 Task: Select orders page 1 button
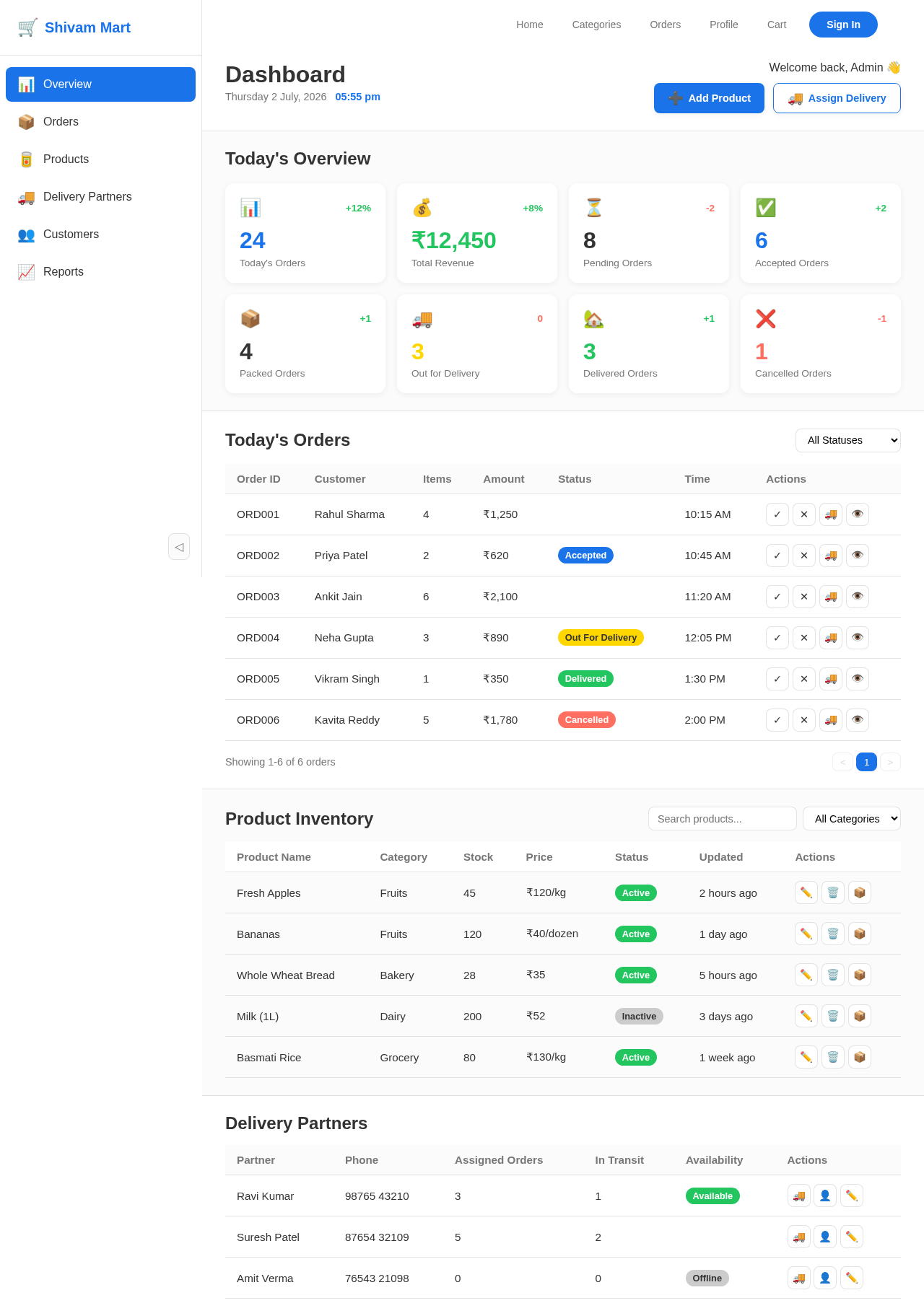pyautogui.click(x=866, y=762)
